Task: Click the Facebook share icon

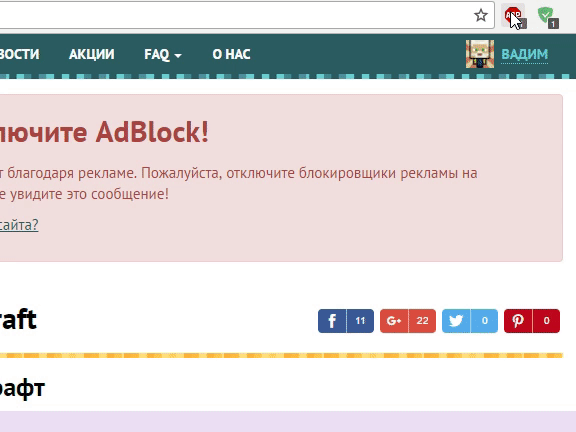Action: point(332,321)
